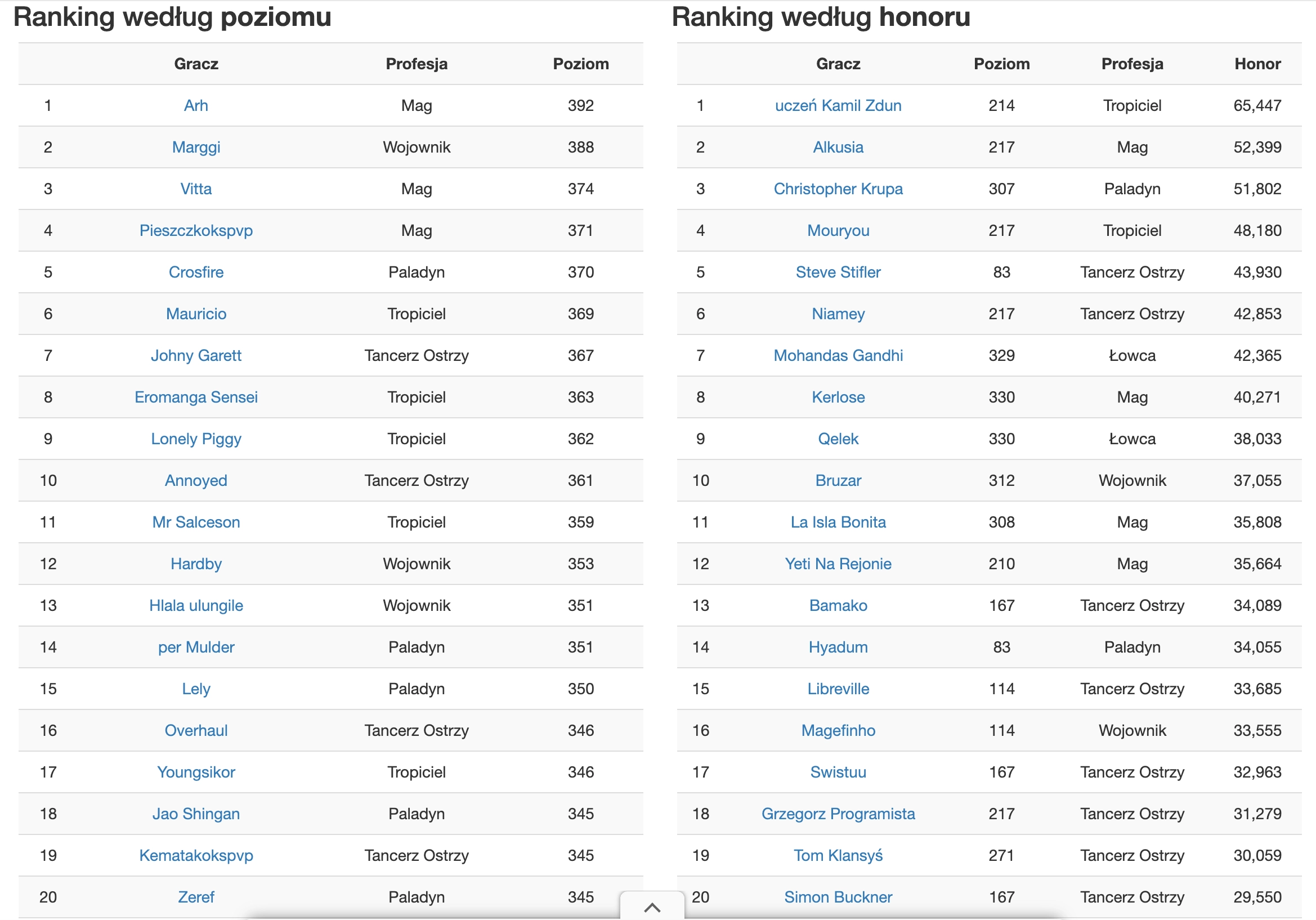Open Zeref's player page
The height and width of the screenshot is (920, 1316).
point(196,897)
